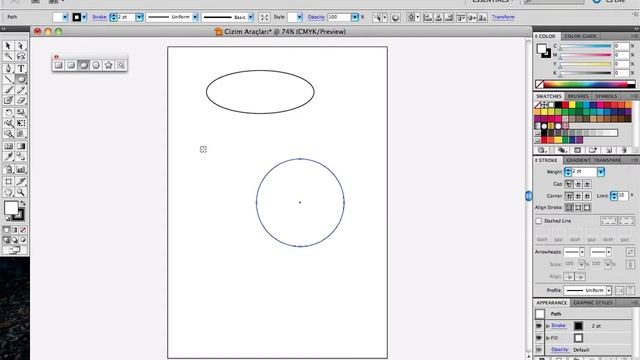Select the Paintbrush tool
Image resolution: width=640 pixels, height=360 pixels.
[8, 90]
